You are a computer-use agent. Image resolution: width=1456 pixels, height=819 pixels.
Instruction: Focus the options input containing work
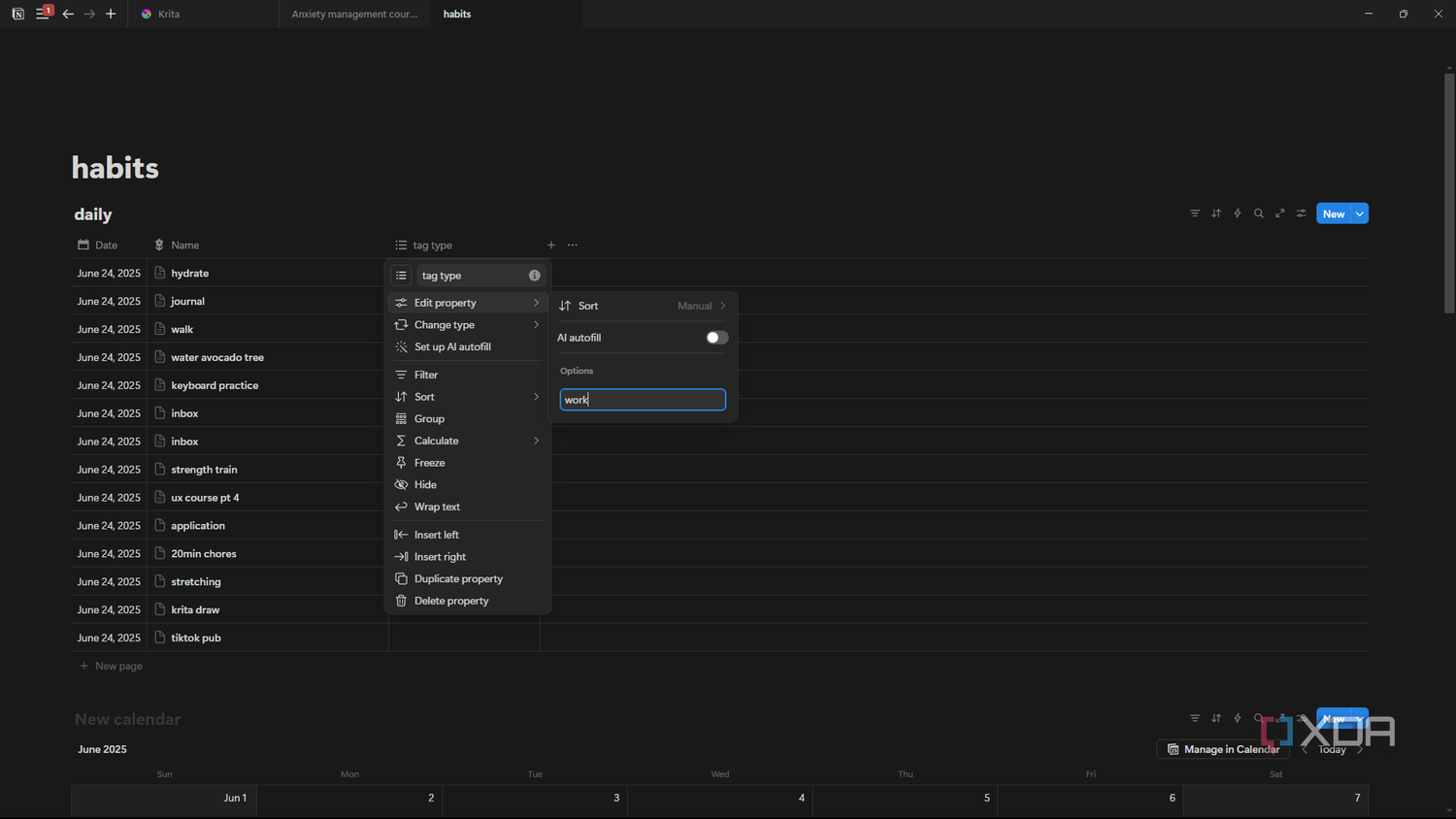pyautogui.click(x=643, y=400)
